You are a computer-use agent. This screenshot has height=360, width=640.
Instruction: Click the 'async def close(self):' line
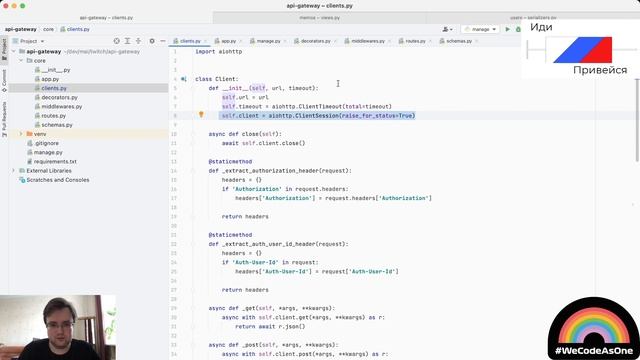pos(245,134)
